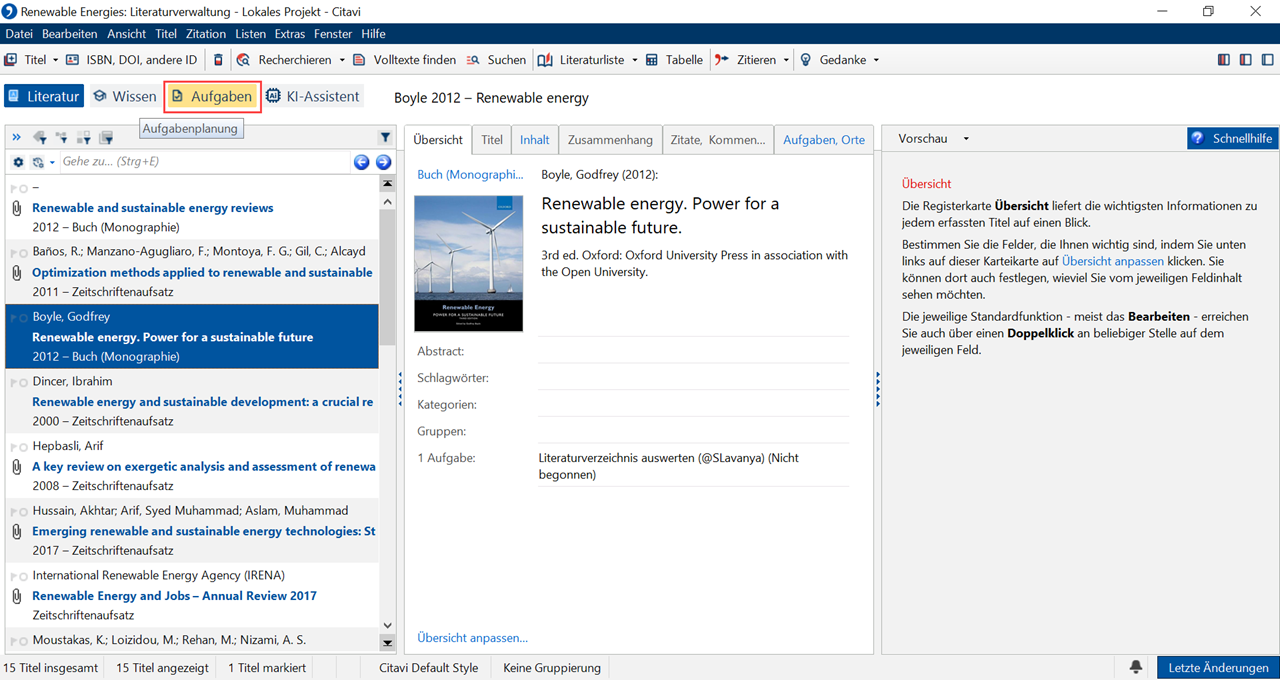This screenshot has width=1280, height=680.
Task: Click the red delete title icon
Action: point(219,60)
